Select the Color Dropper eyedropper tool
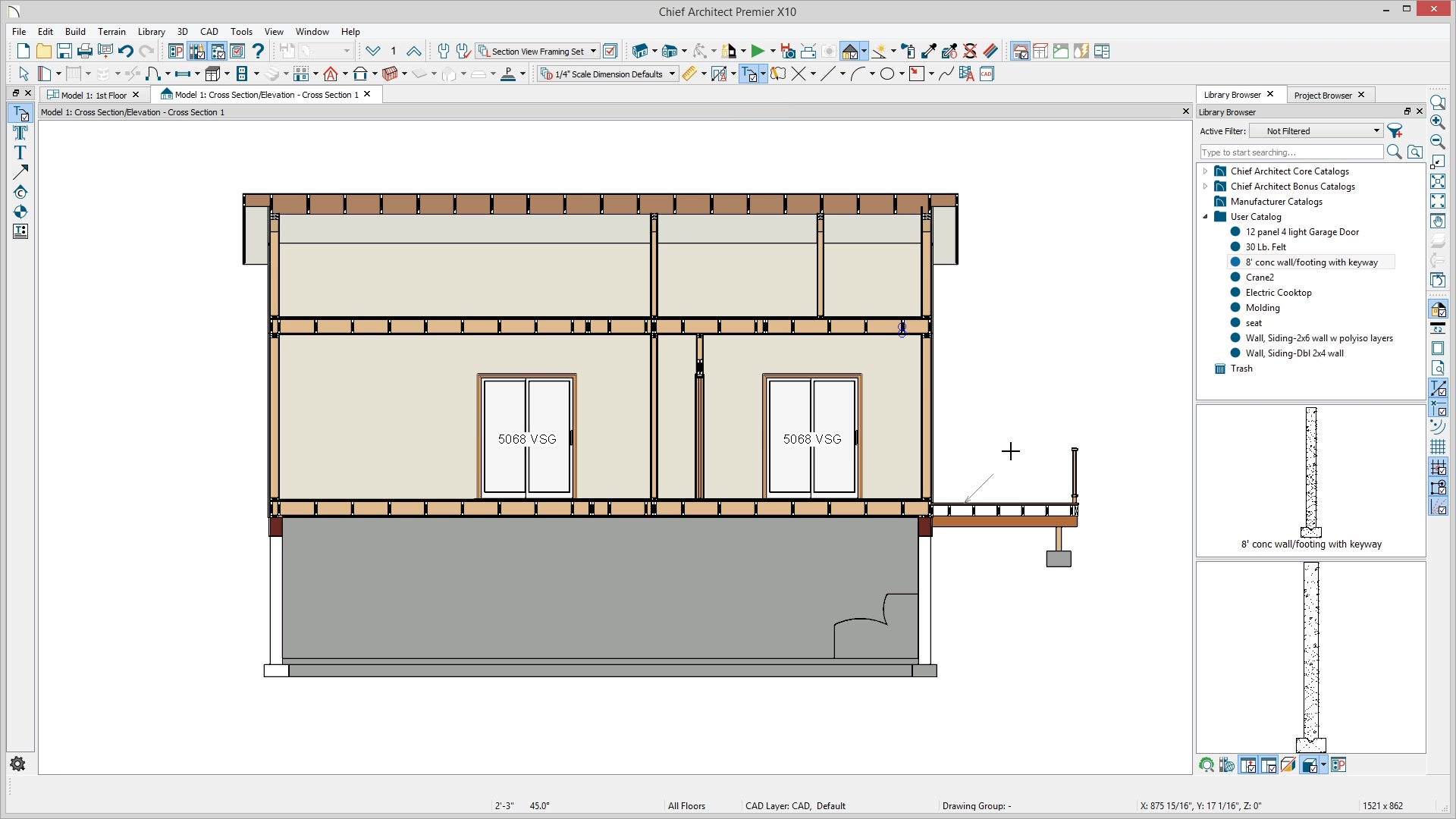Screen dimensions: 1456x819 929,52
